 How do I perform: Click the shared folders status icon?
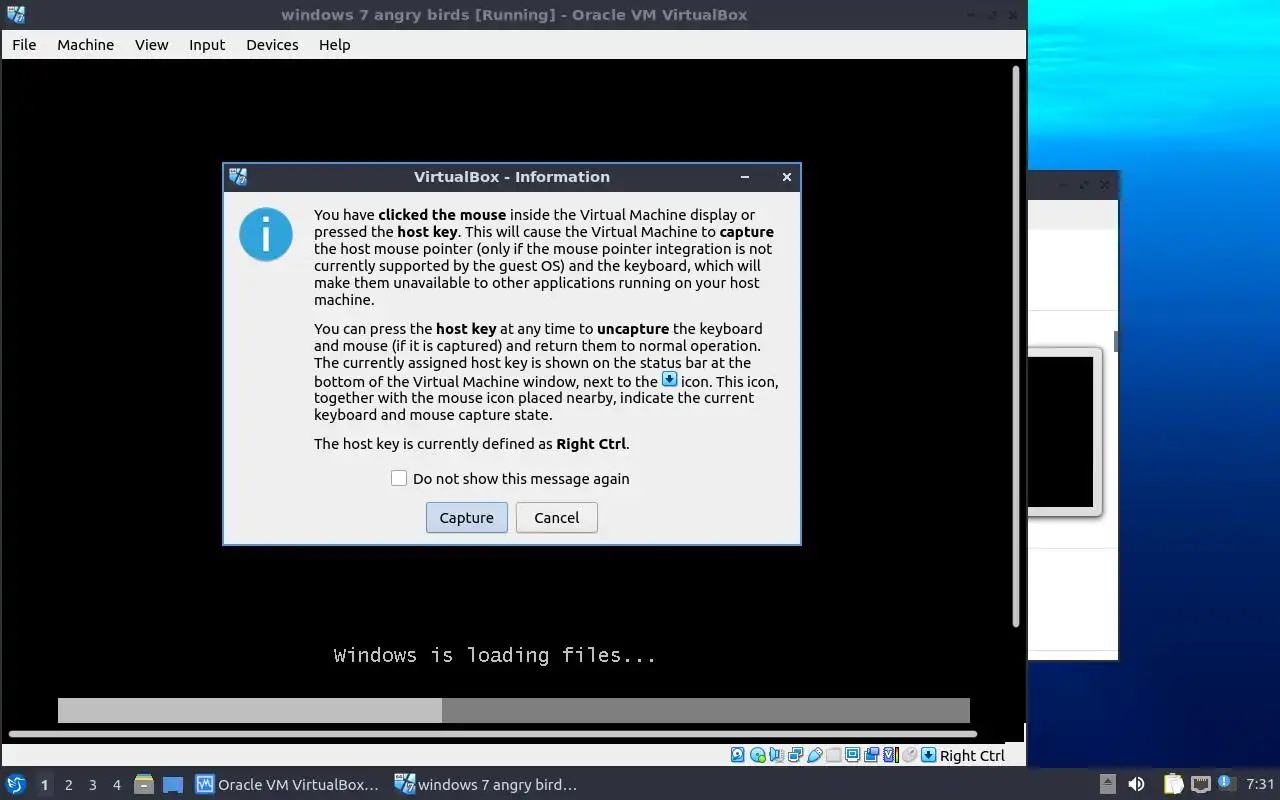click(x=834, y=755)
